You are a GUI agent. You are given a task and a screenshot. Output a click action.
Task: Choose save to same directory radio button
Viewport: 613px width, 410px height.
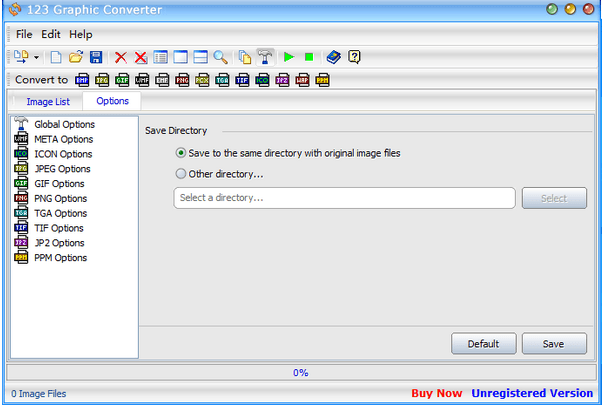181,153
